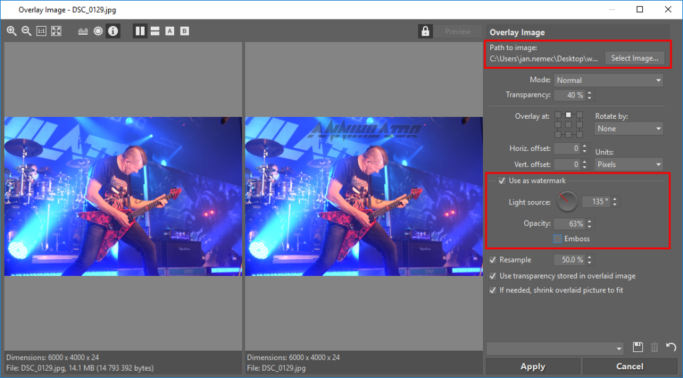
Task: Click the Path to image text field
Action: tap(544, 59)
